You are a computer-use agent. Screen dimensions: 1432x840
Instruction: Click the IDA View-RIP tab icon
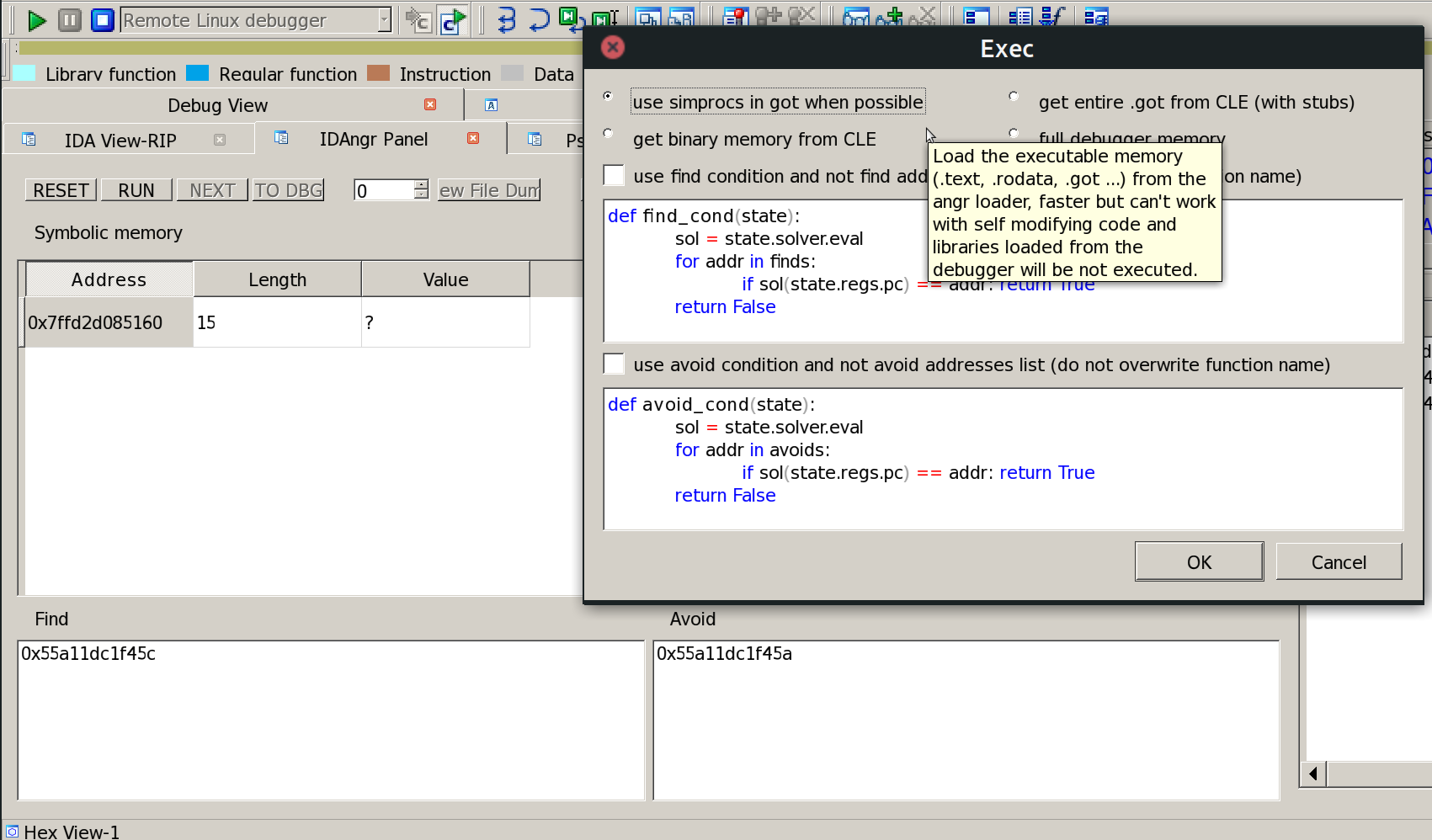coord(29,139)
